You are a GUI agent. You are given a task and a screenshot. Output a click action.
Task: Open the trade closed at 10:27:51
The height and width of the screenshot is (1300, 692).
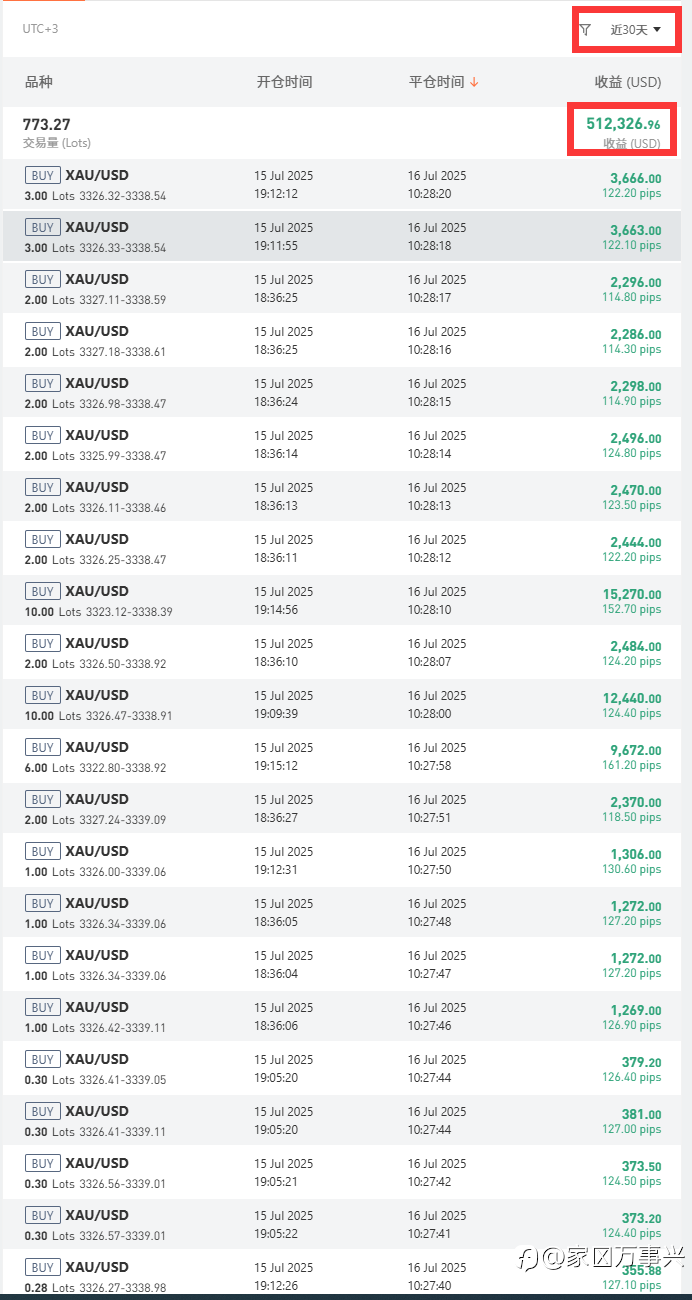tap(436, 808)
